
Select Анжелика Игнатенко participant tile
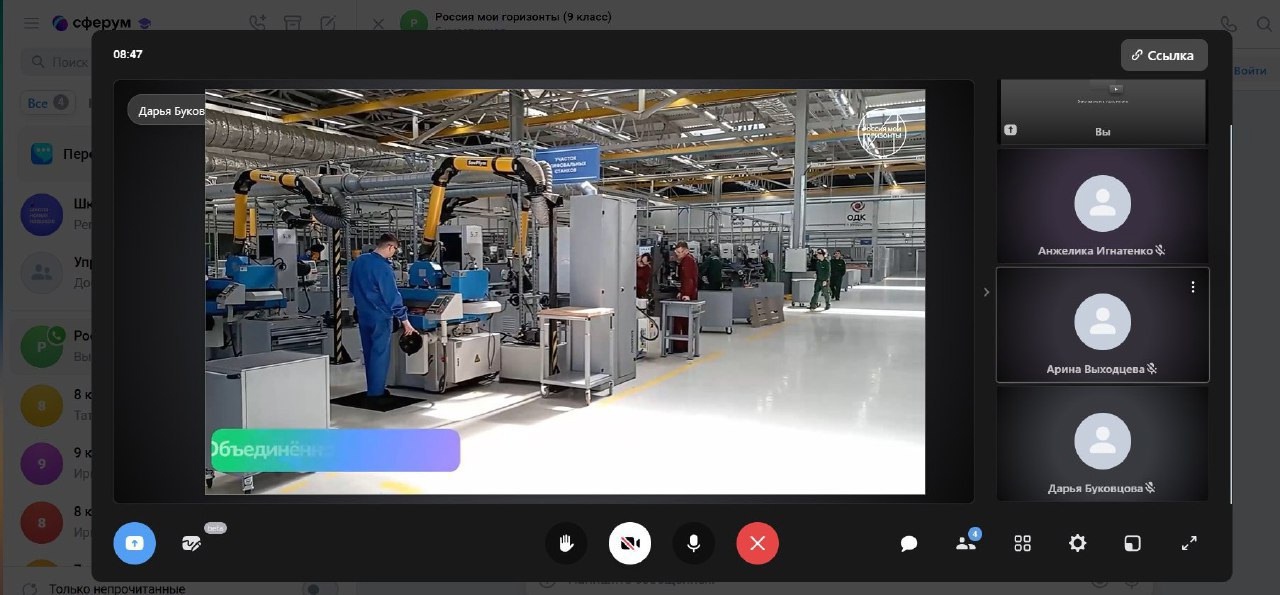tap(1102, 206)
